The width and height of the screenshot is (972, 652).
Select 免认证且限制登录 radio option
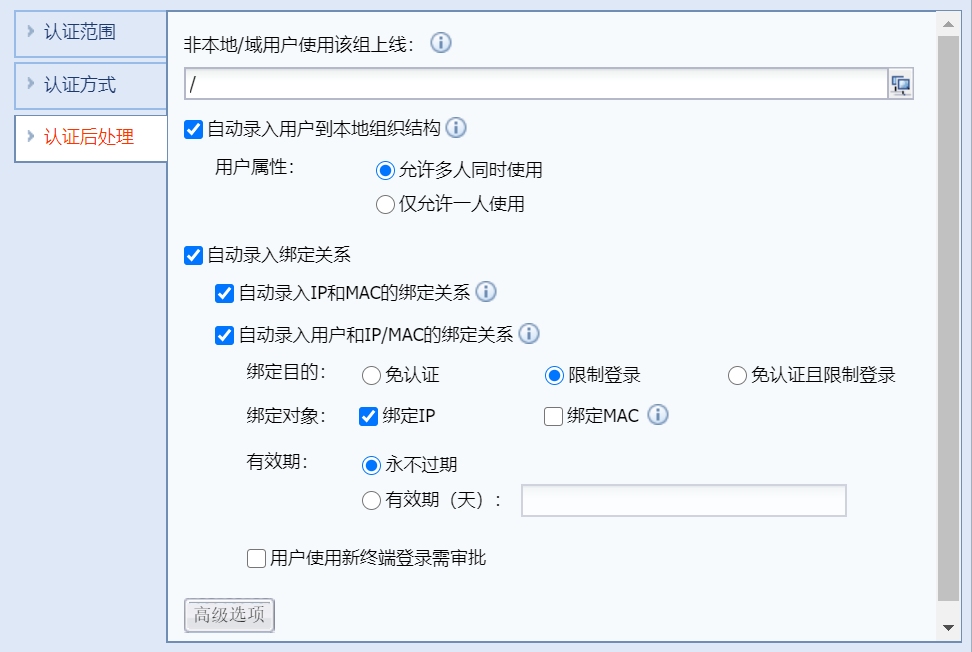[738, 376]
